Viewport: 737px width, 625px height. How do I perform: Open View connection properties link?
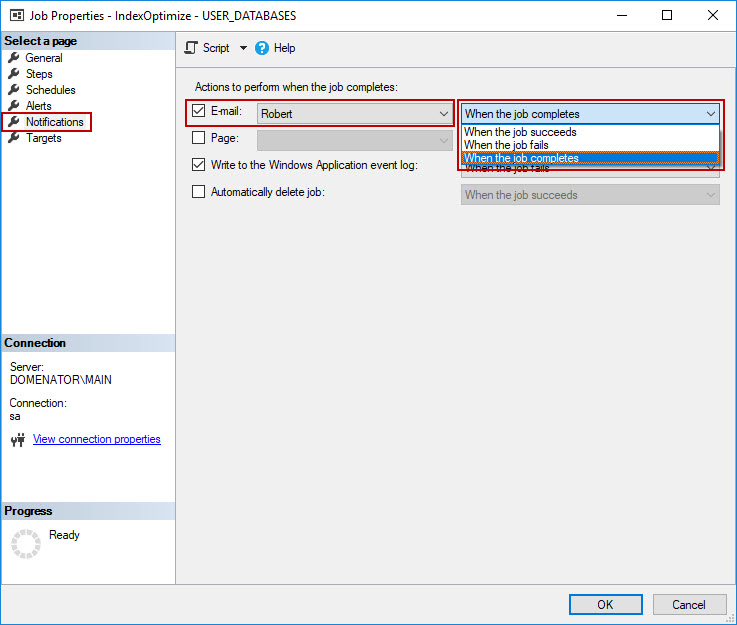click(x=96, y=439)
